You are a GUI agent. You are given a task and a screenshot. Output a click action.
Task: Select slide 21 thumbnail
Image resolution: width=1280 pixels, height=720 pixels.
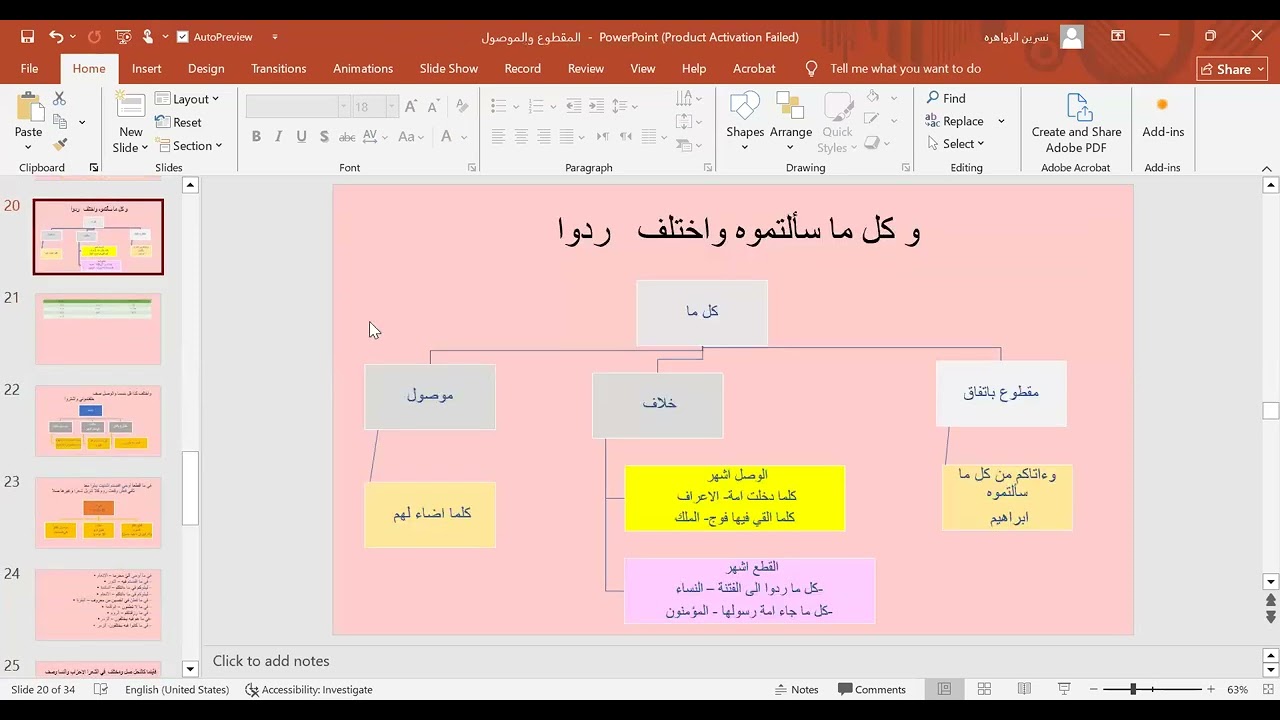click(x=98, y=329)
